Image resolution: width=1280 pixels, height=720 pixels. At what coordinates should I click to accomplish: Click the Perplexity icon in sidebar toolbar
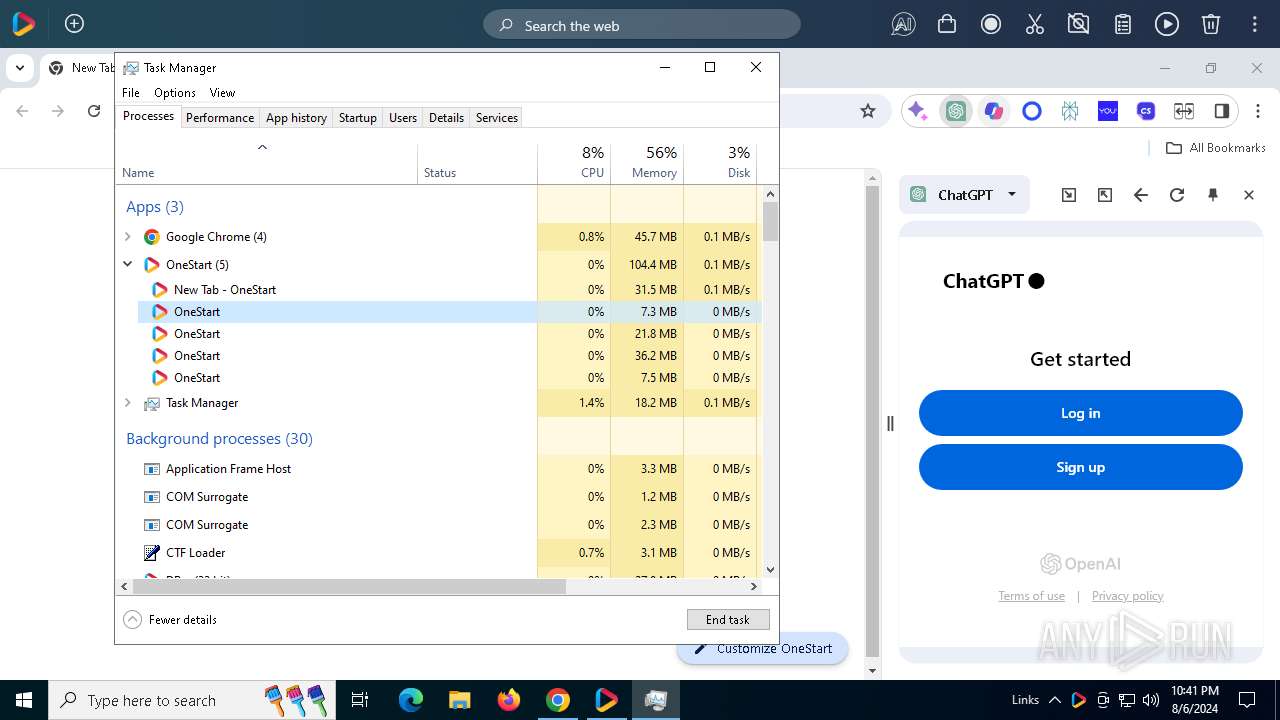(1070, 111)
